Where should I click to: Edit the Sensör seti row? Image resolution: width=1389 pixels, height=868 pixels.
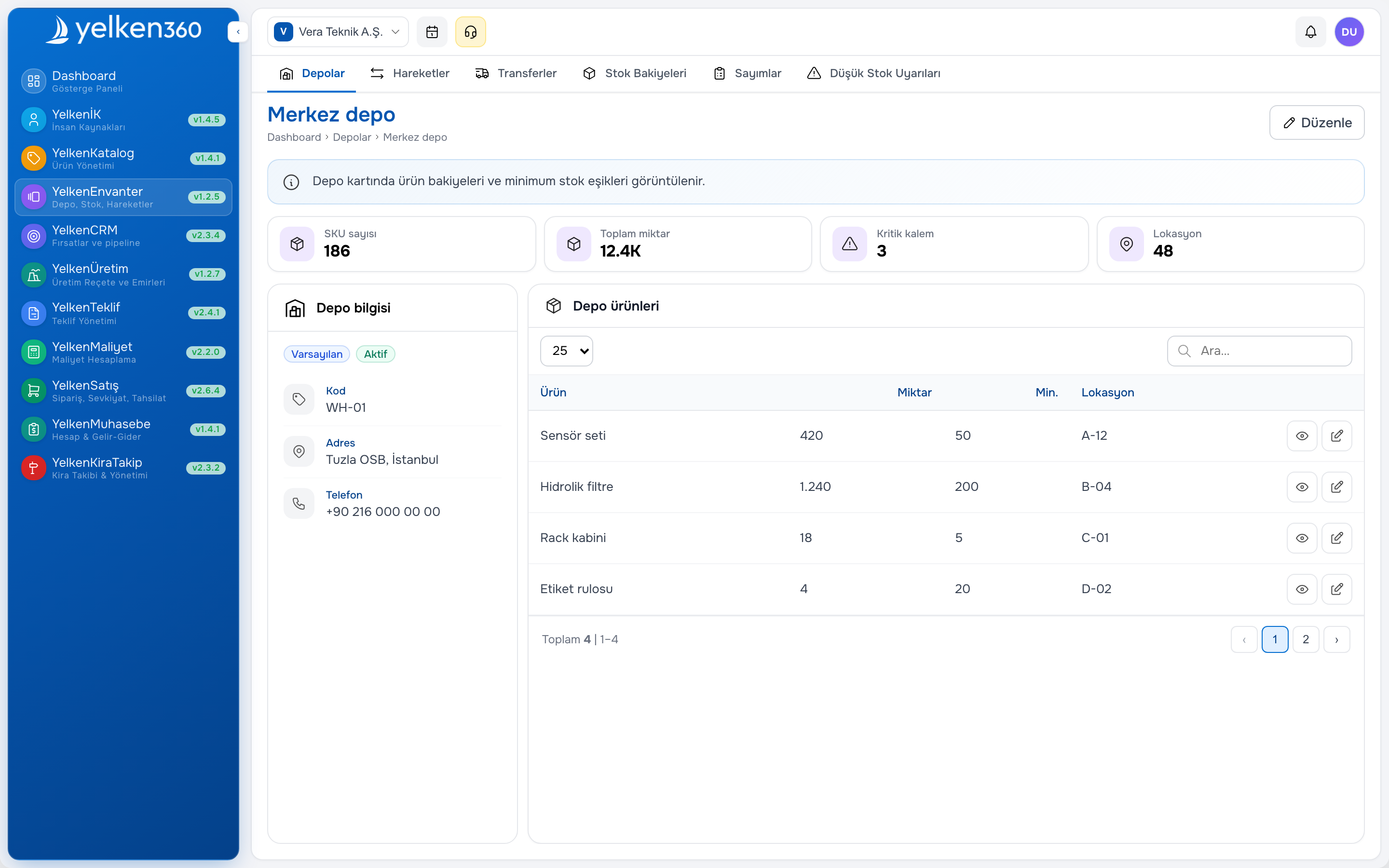1336,436
